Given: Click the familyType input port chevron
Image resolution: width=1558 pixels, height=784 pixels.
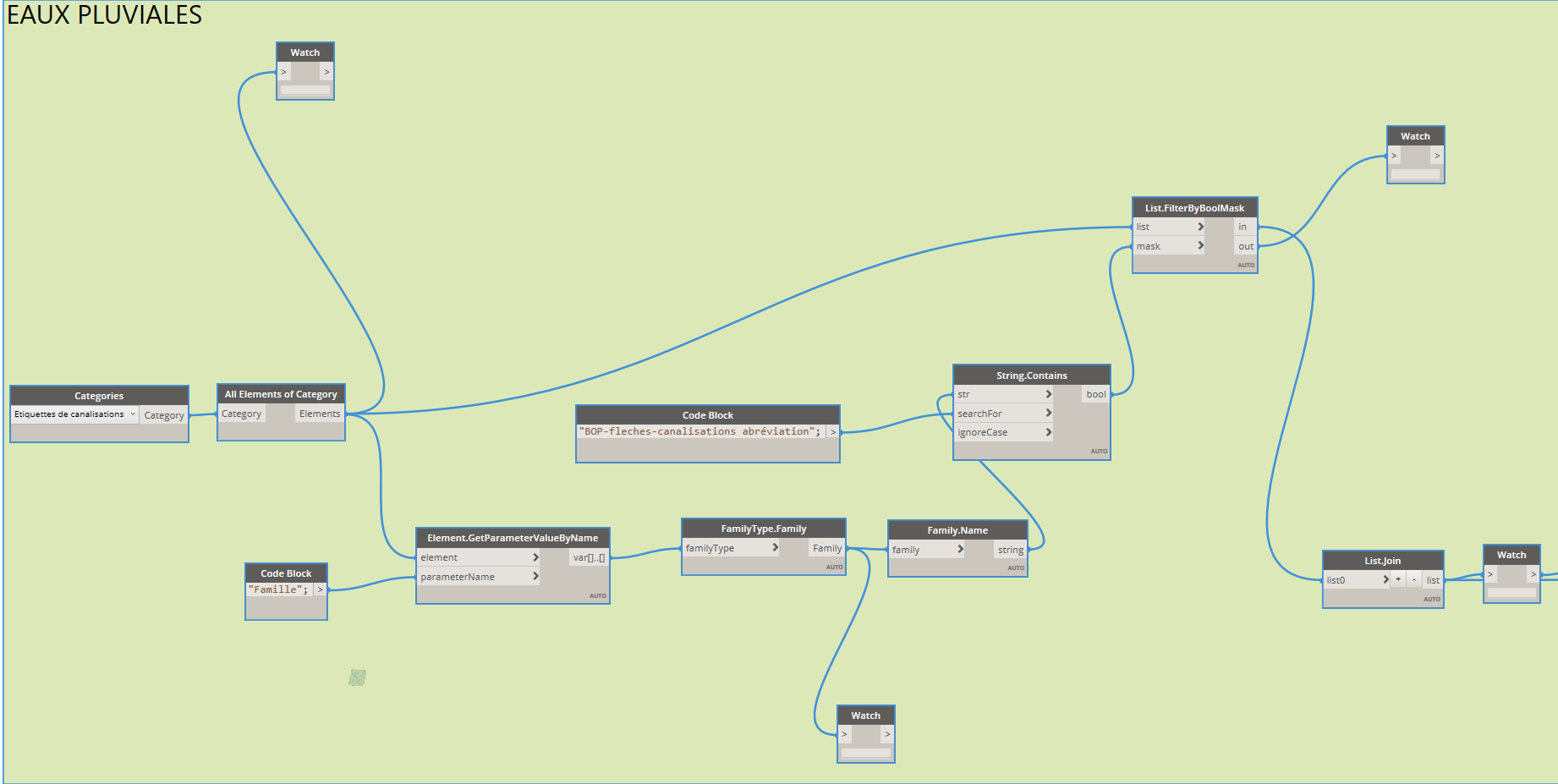Looking at the screenshot, I should point(774,548).
